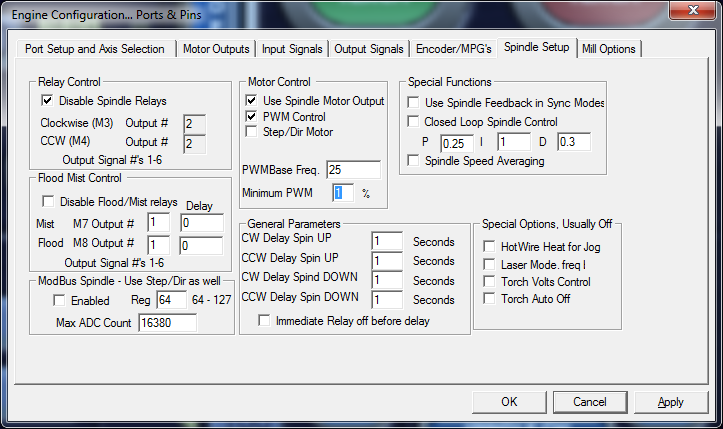The image size is (723, 429).
Task: Click the Cancel button
Action: [x=591, y=402]
